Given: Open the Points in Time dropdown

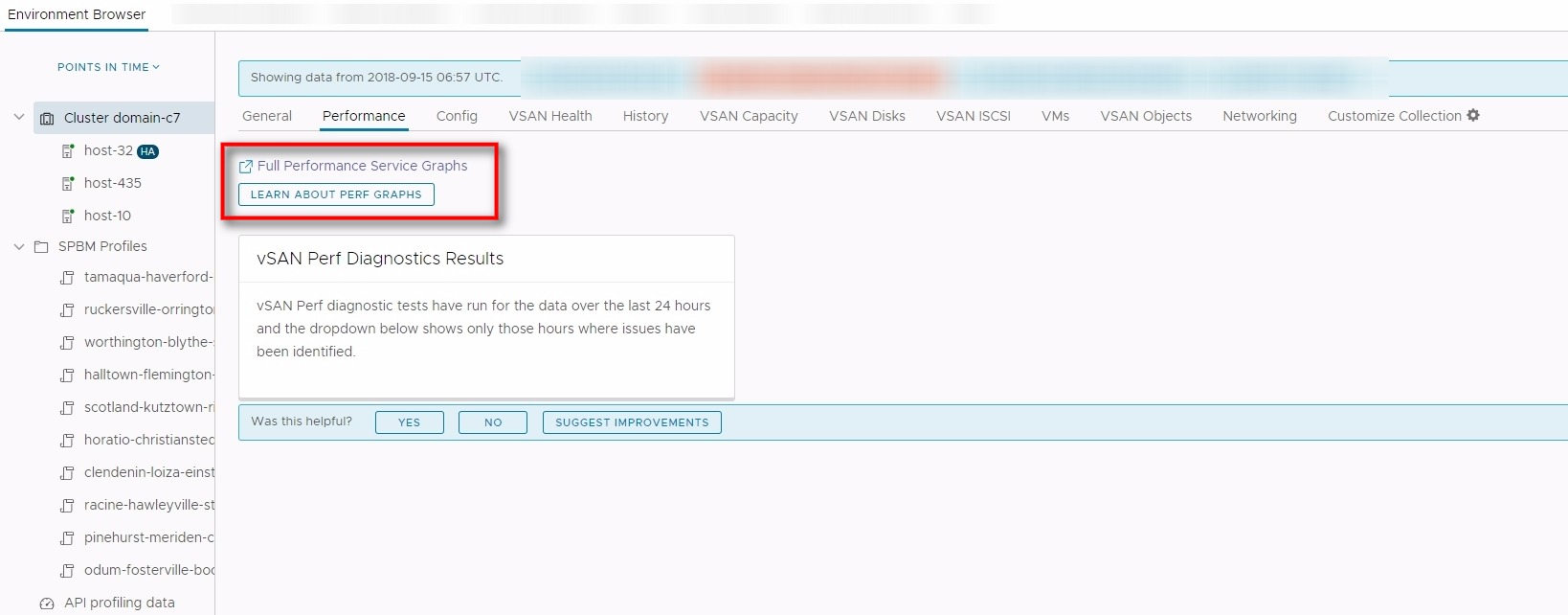Looking at the screenshot, I should (x=108, y=67).
